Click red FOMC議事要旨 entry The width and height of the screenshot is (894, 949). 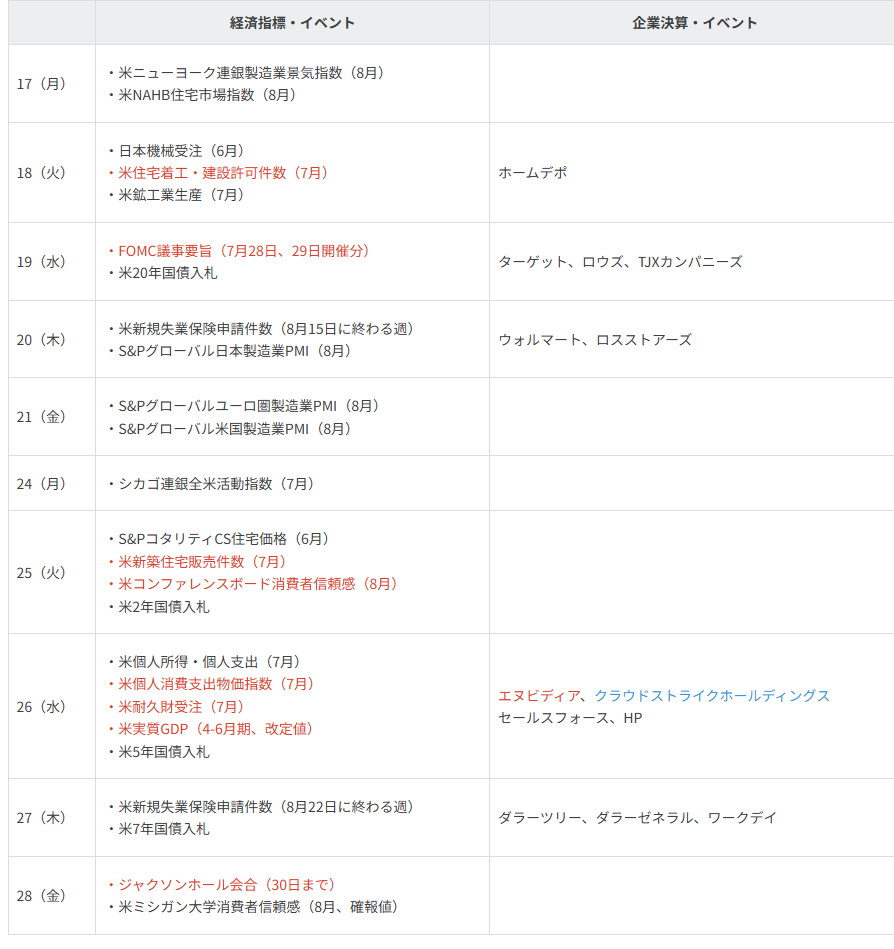point(239,251)
